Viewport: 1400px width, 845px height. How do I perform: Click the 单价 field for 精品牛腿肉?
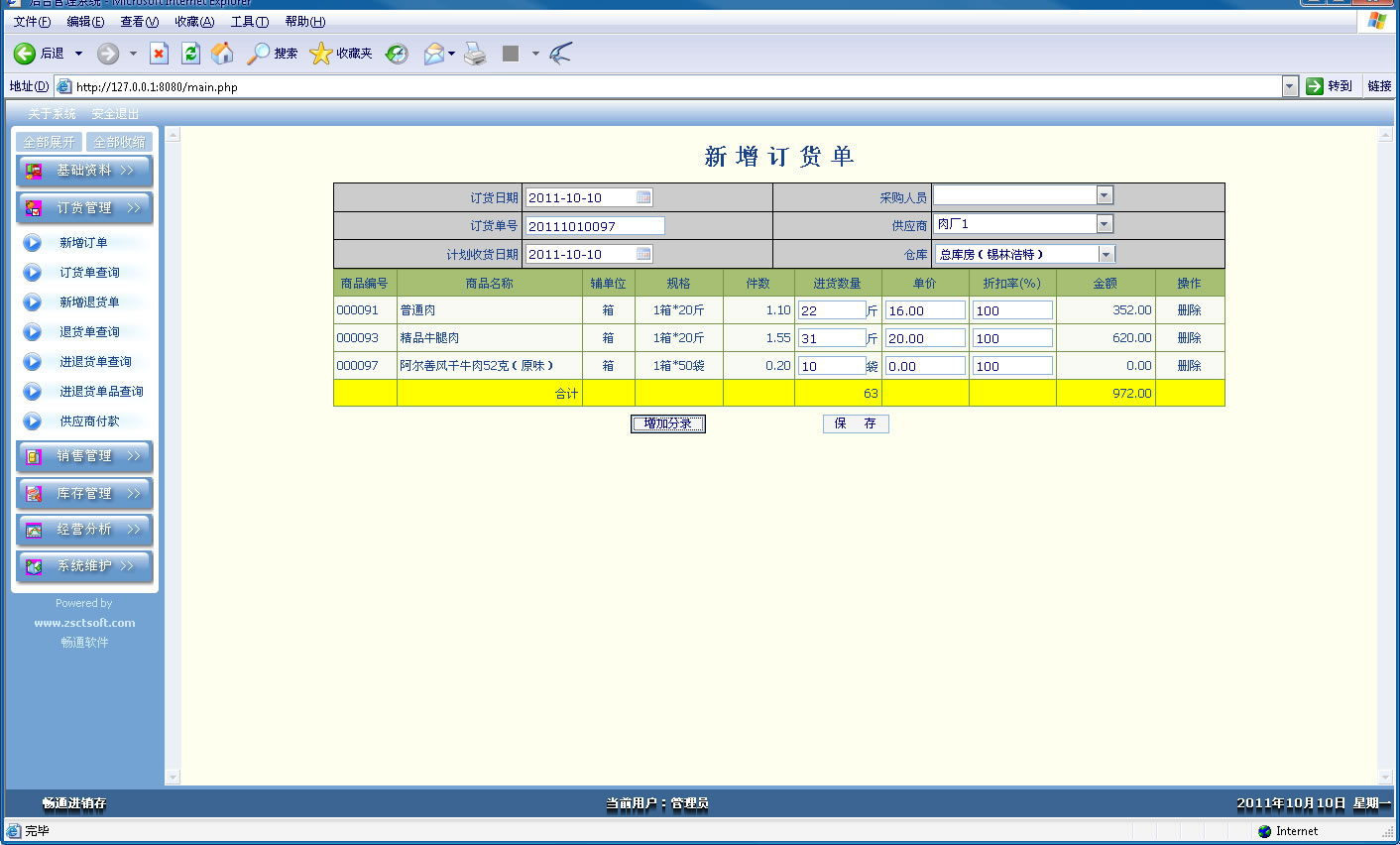pyautogui.click(x=925, y=338)
